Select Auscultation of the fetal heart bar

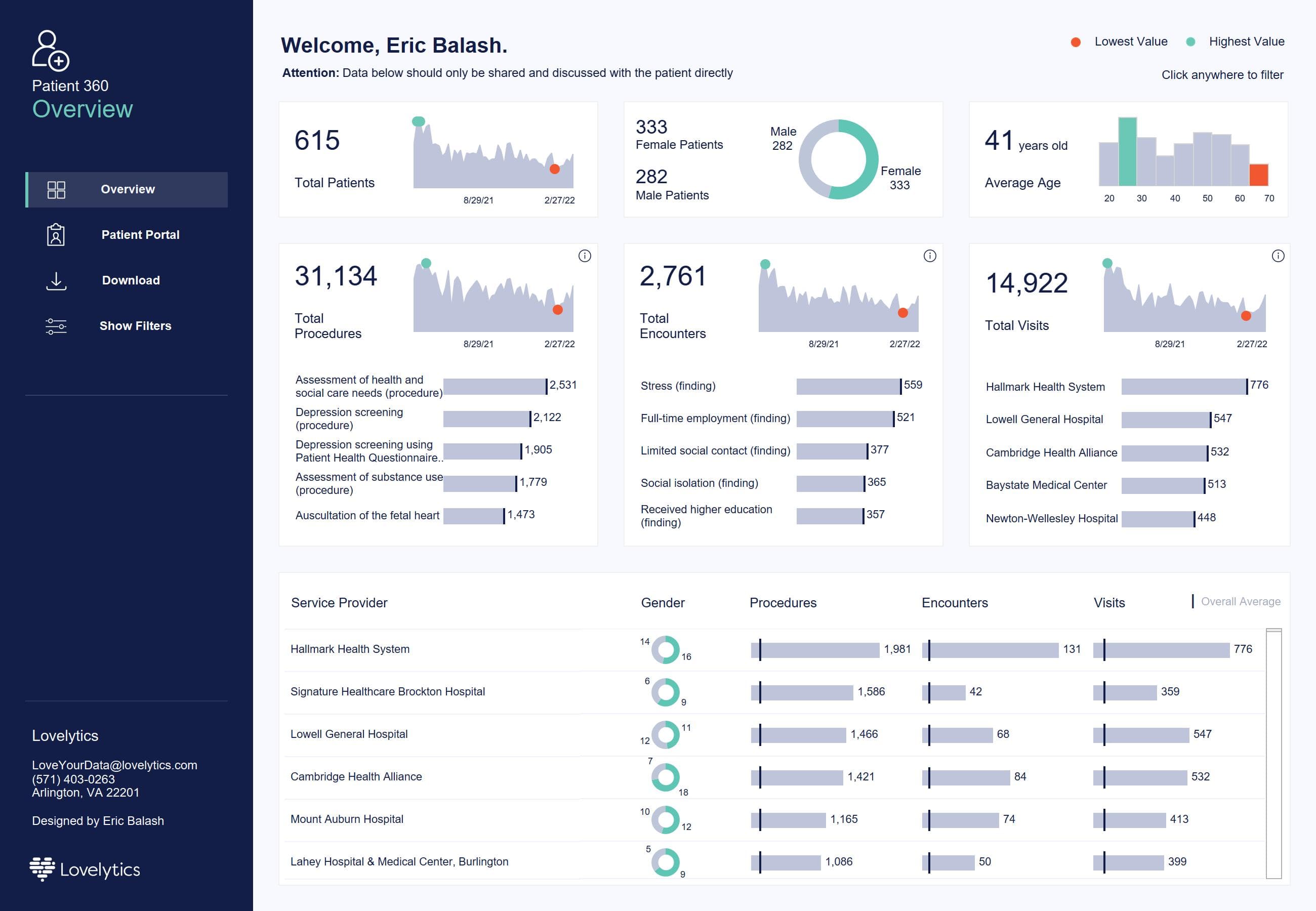(474, 516)
